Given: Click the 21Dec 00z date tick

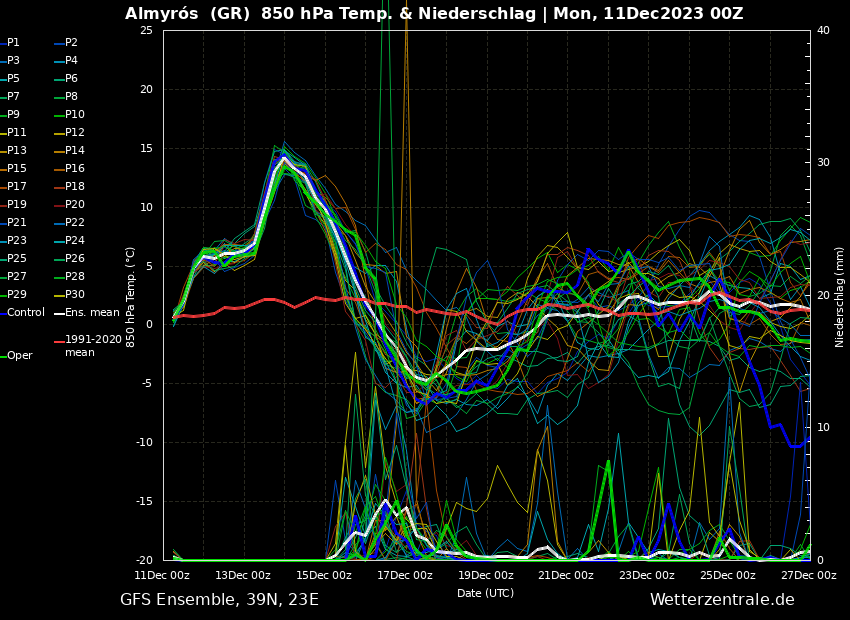Looking at the screenshot, I should coord(566,576).
